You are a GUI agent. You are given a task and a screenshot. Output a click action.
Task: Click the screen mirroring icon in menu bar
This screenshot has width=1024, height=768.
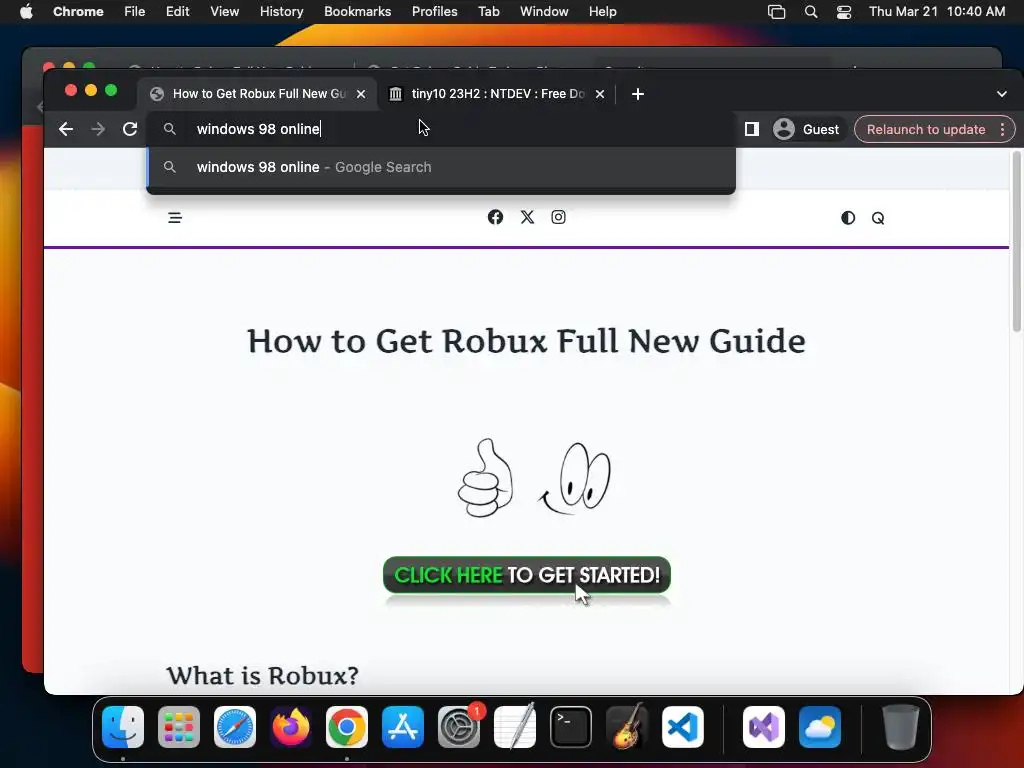[776, 12]
